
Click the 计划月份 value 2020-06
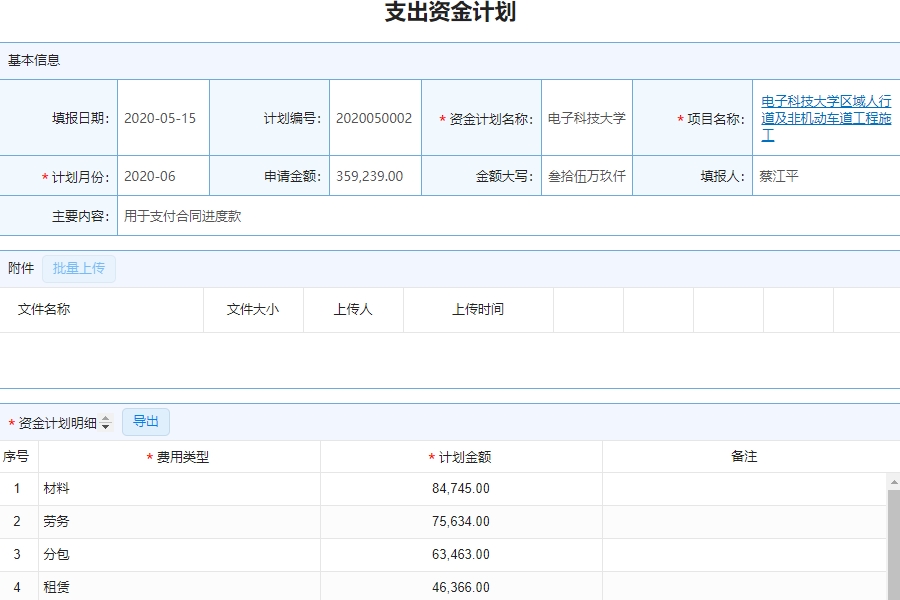[150, 176]
